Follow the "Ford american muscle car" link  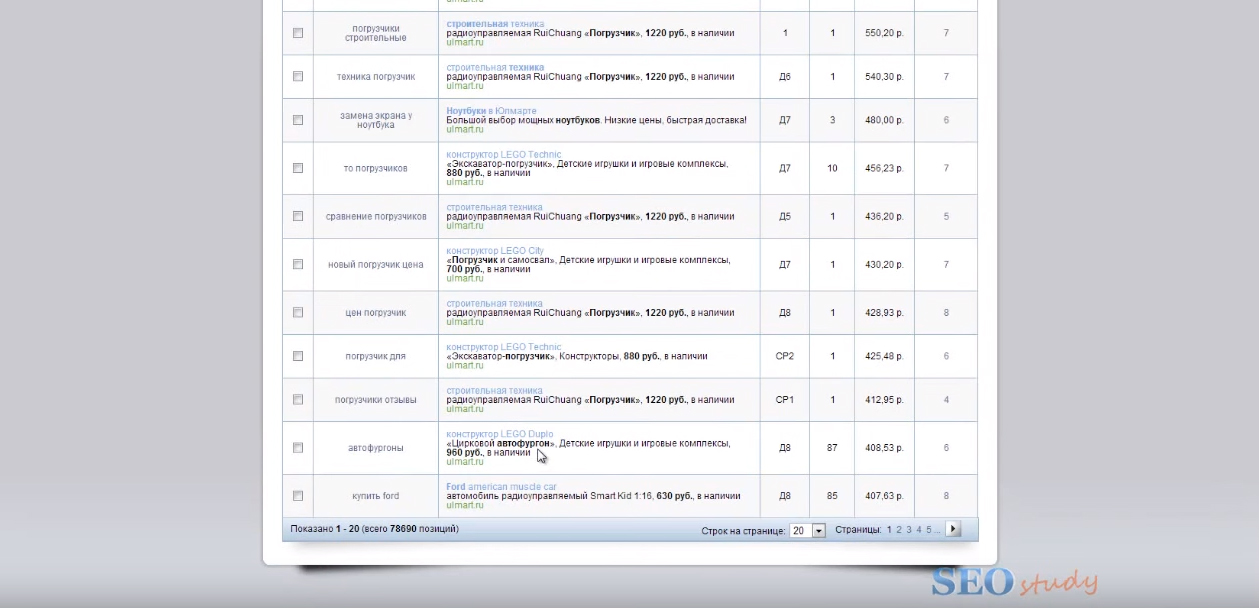tap(501, 487)
